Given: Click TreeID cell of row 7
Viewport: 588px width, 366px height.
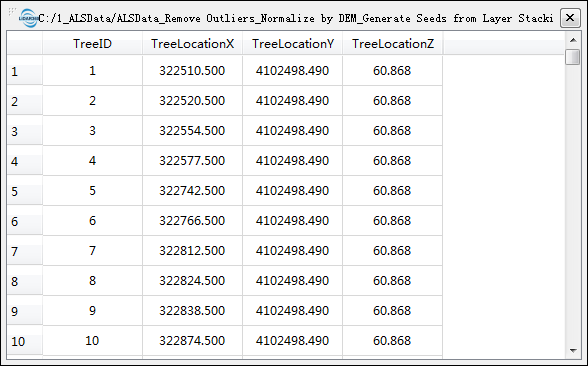Looking at the screenshot, I should pos(92,250).
